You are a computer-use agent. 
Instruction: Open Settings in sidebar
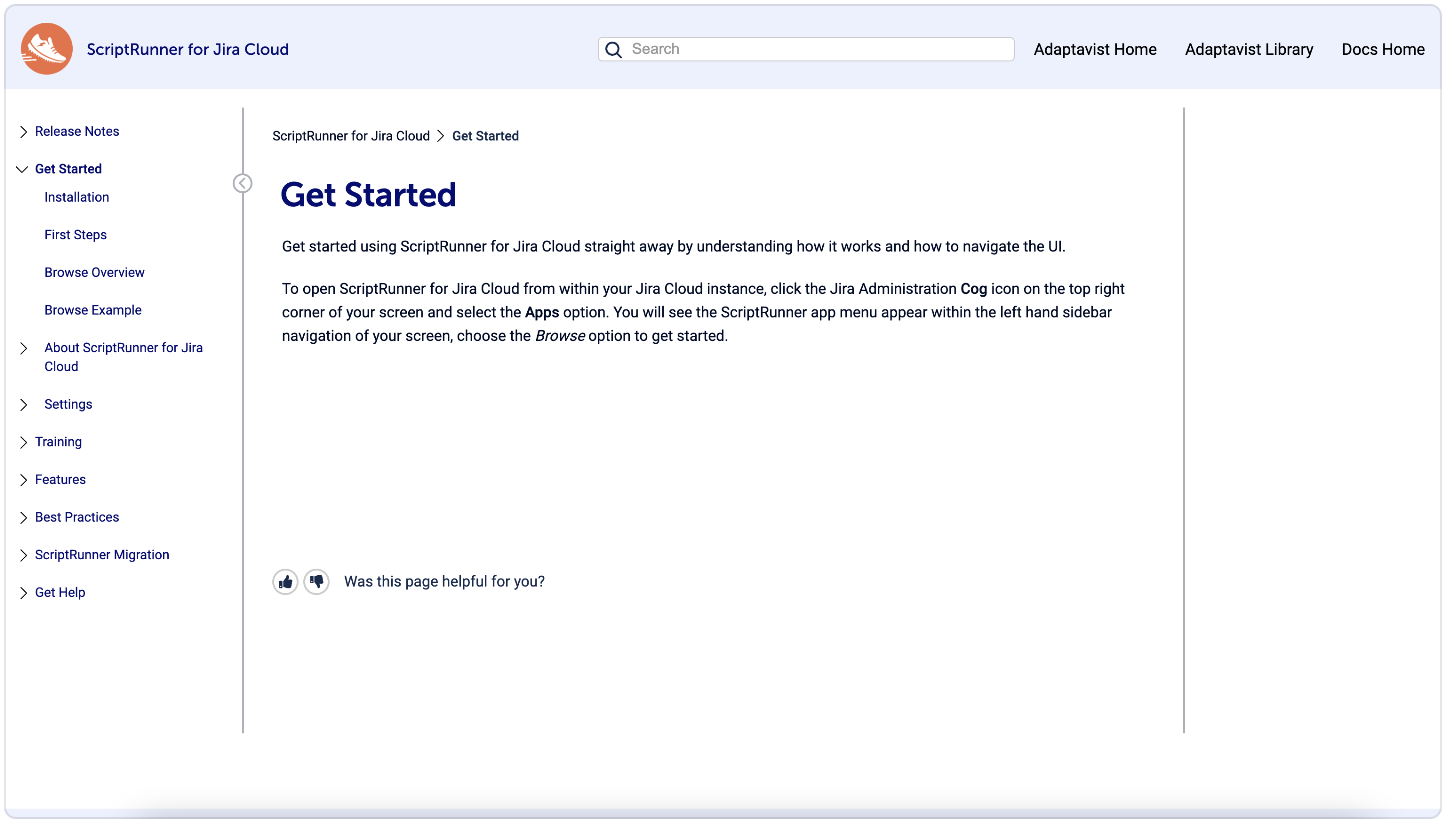click(x=68, y=404)
